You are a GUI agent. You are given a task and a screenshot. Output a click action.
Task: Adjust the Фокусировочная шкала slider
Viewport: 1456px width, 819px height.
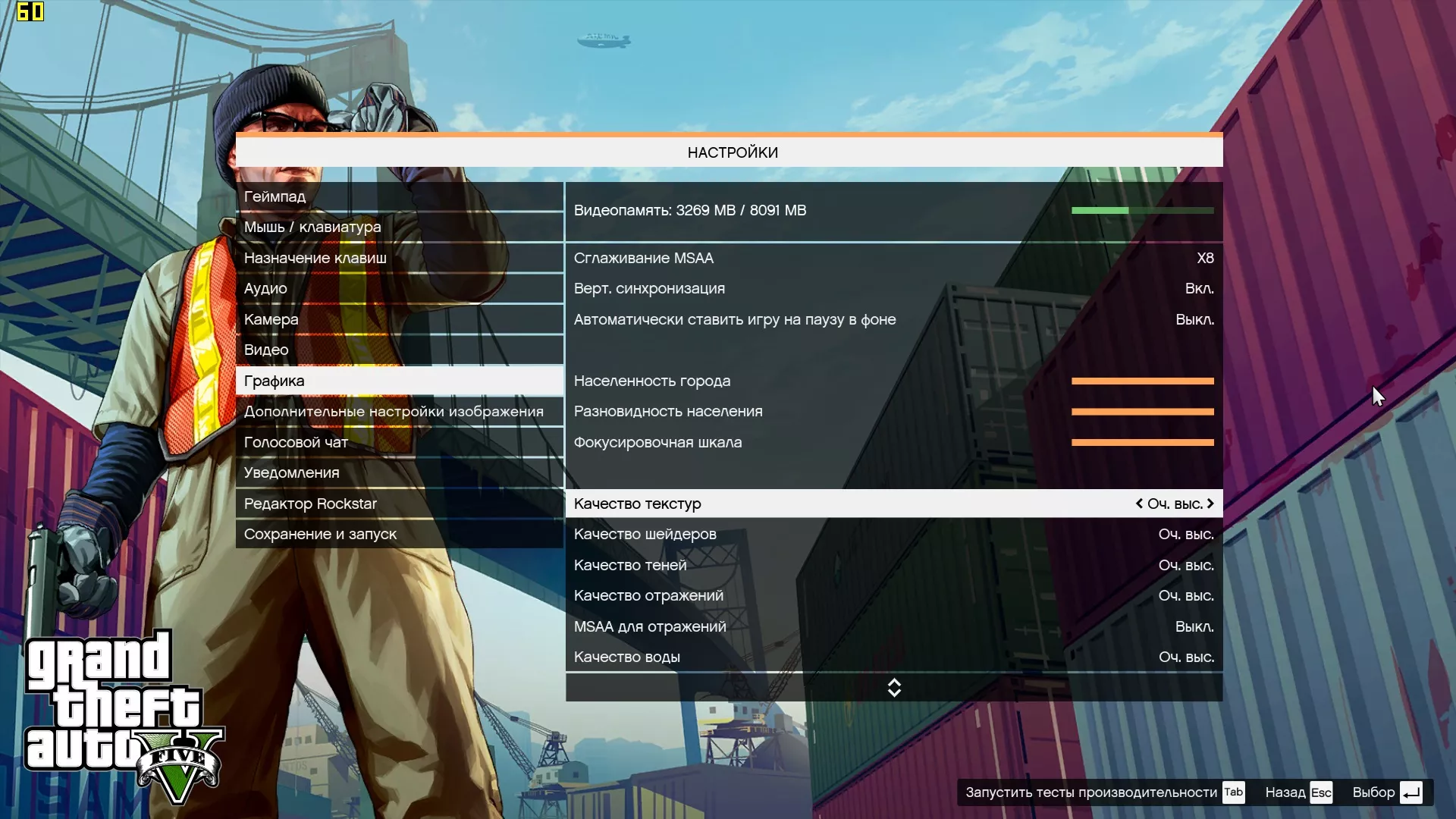pos(1142,442)
